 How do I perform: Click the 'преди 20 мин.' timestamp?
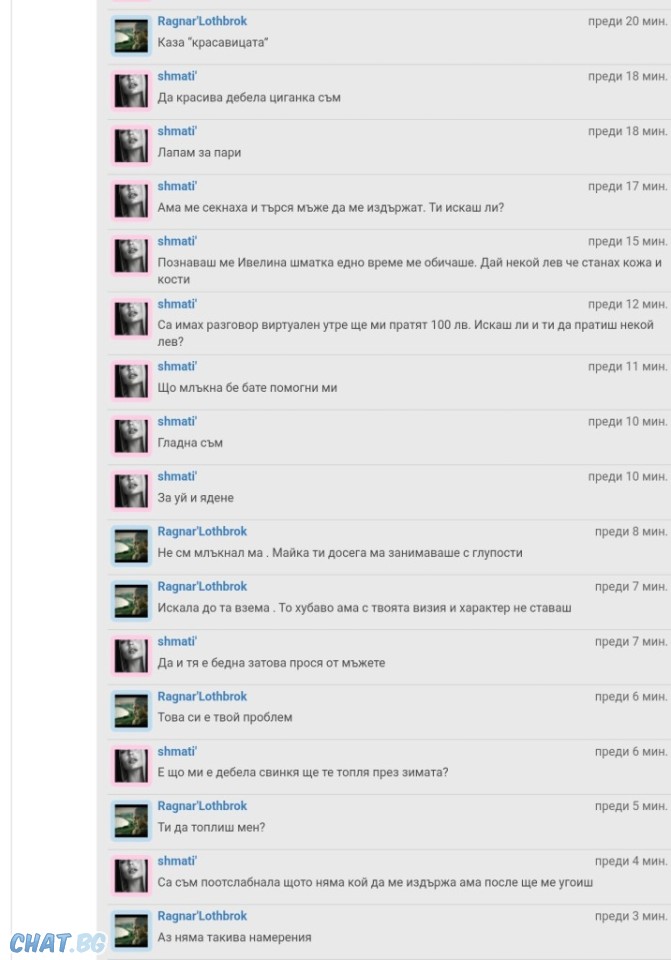tap(628, 21)
